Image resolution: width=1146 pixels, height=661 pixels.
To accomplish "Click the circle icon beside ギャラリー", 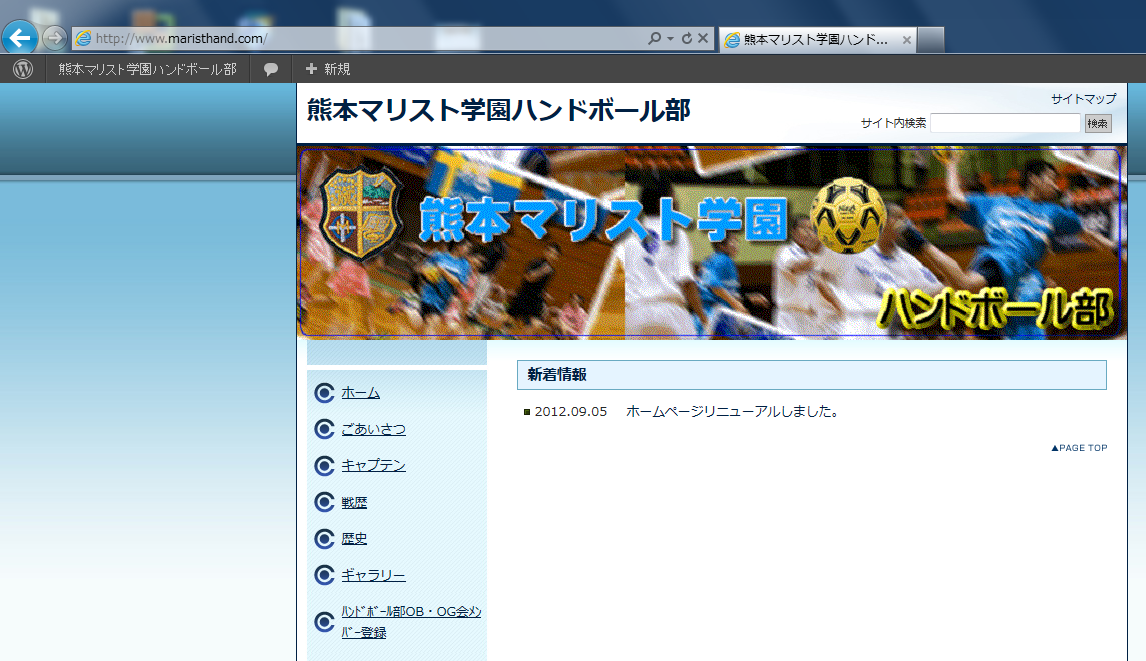I will coord(325,575).
